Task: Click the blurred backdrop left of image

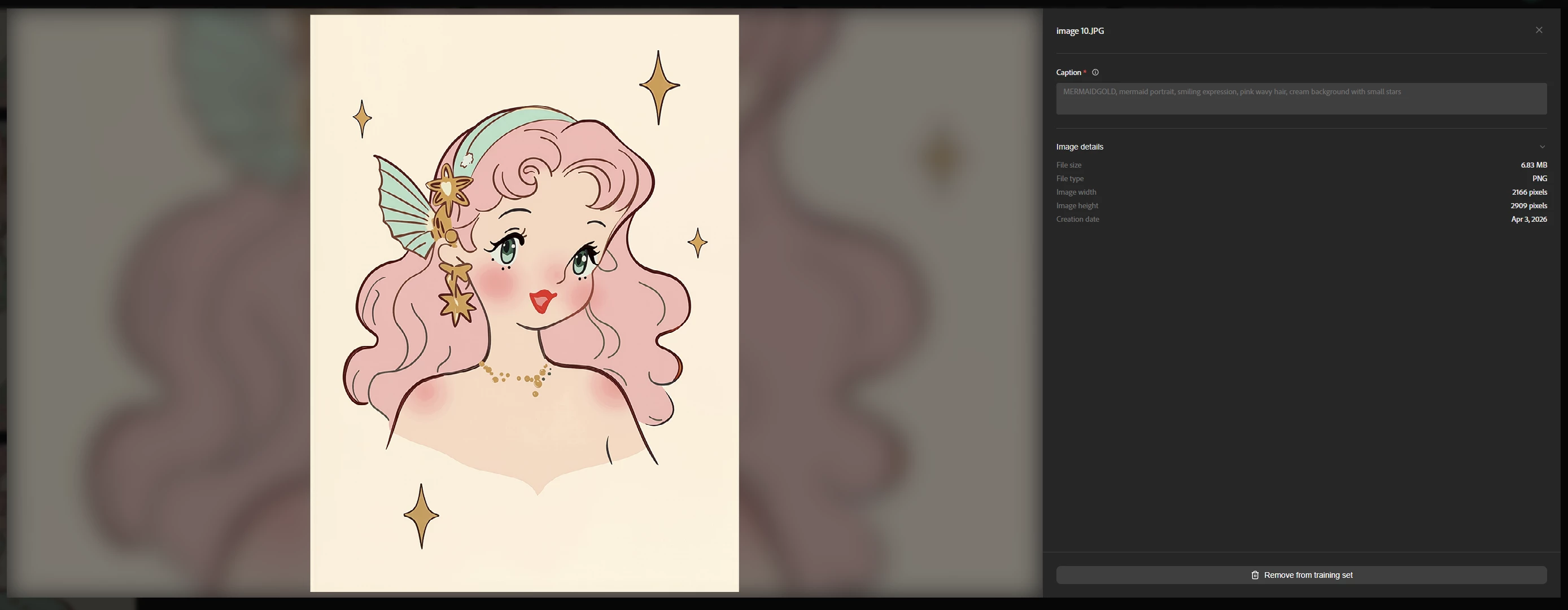Action: [x=158, y=304]
